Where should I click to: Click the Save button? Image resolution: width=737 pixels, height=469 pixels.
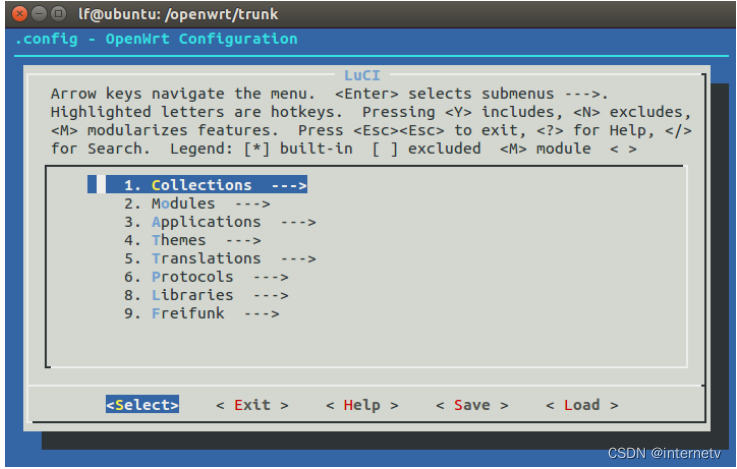click(472, 405)
